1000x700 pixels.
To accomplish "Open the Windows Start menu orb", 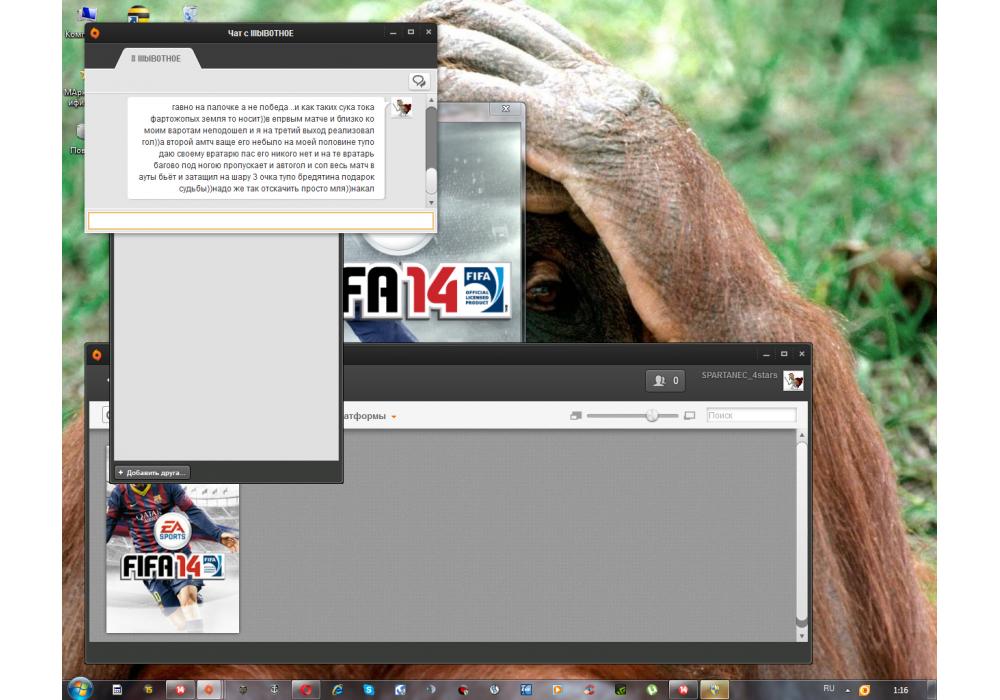I will (79, 688).
